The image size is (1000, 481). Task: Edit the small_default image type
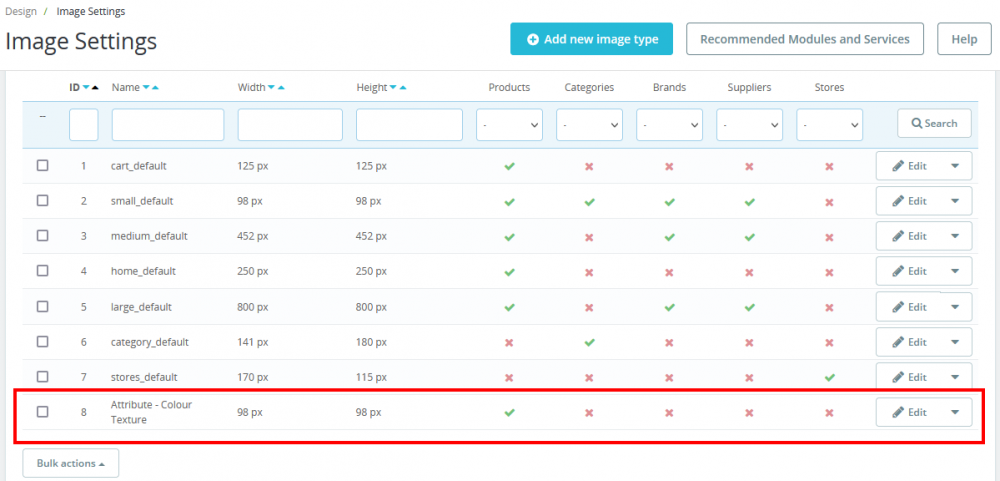coord(909,201)
